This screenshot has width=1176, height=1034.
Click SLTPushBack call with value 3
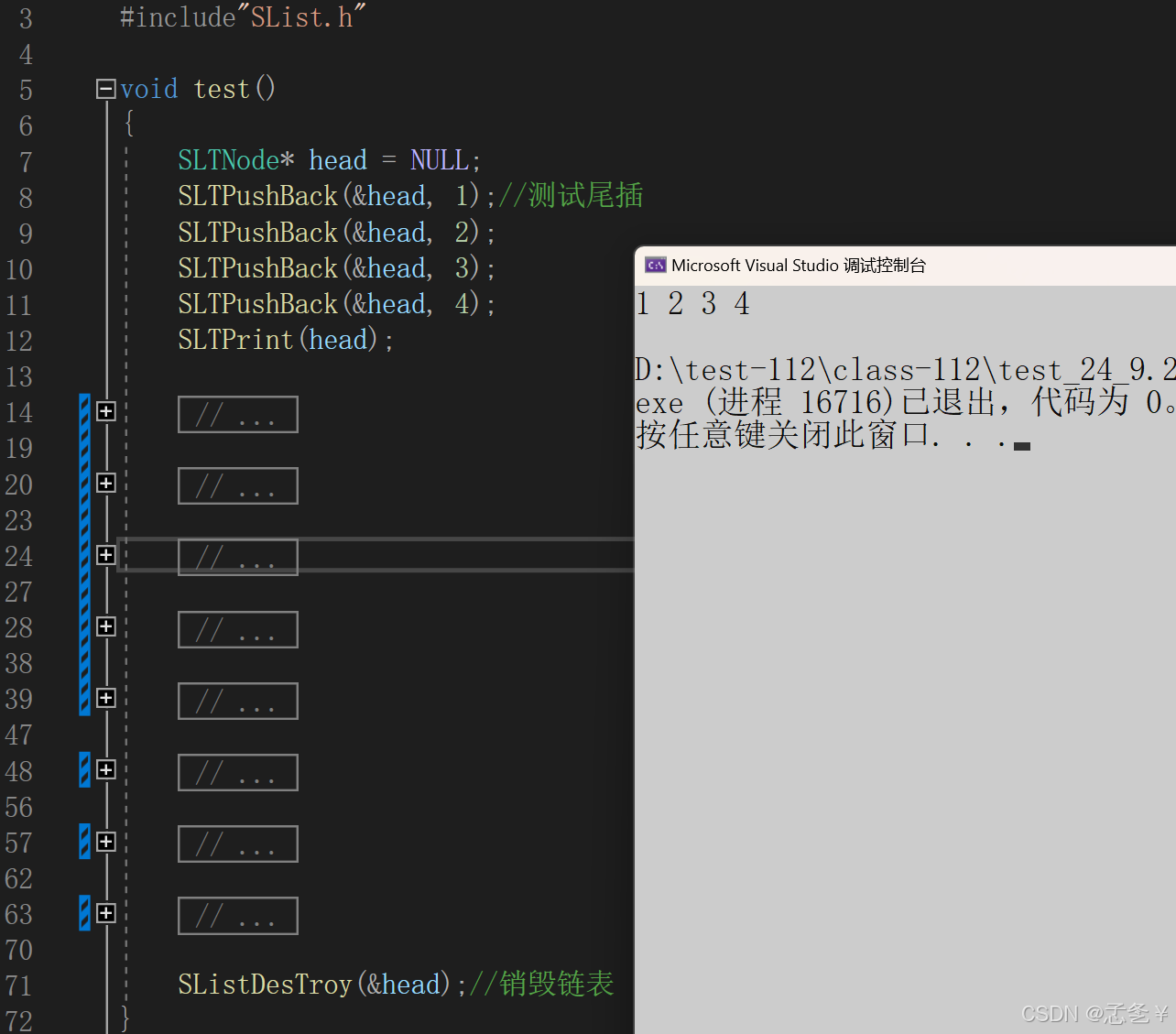click(x=336, y=268)
